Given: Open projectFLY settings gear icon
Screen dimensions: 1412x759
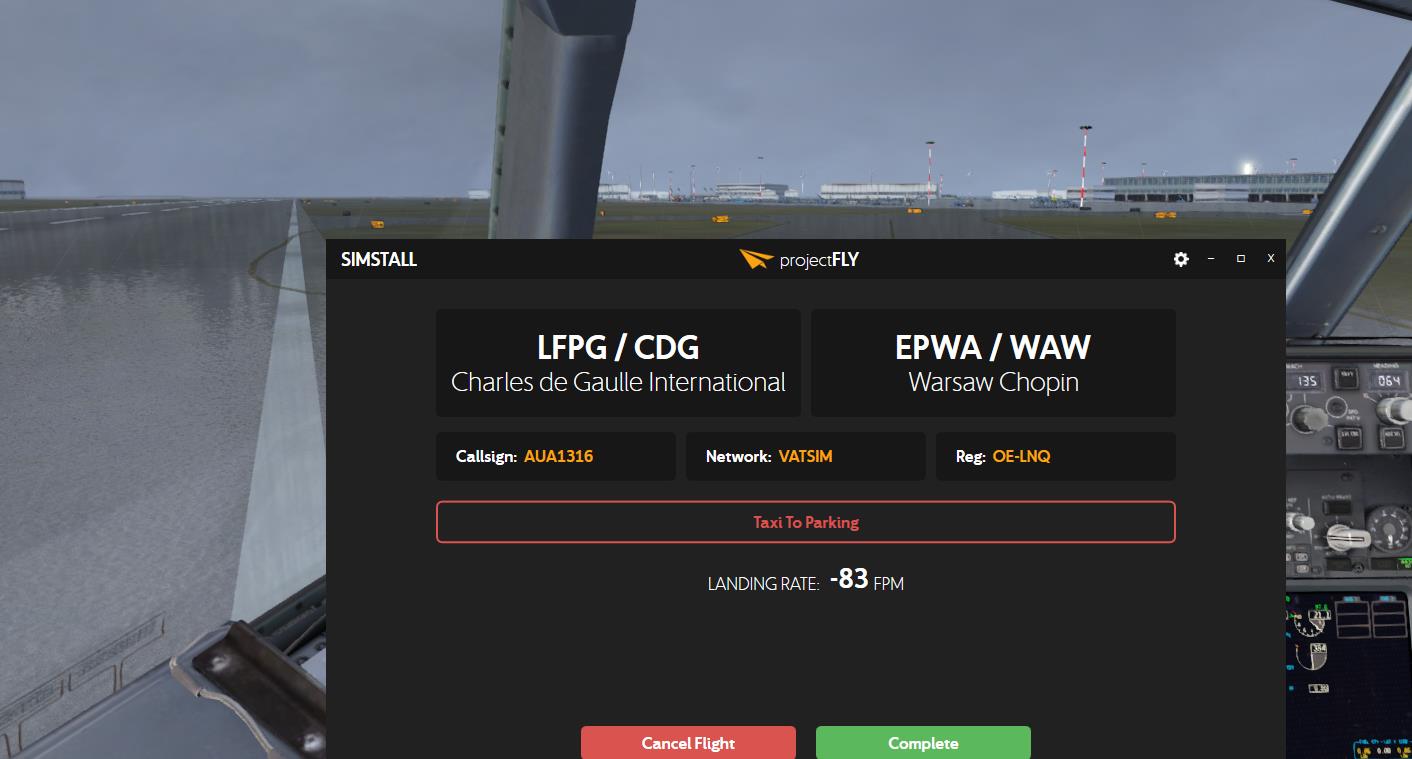Looking at the screenshot, I should click(x=1181, y=259).
